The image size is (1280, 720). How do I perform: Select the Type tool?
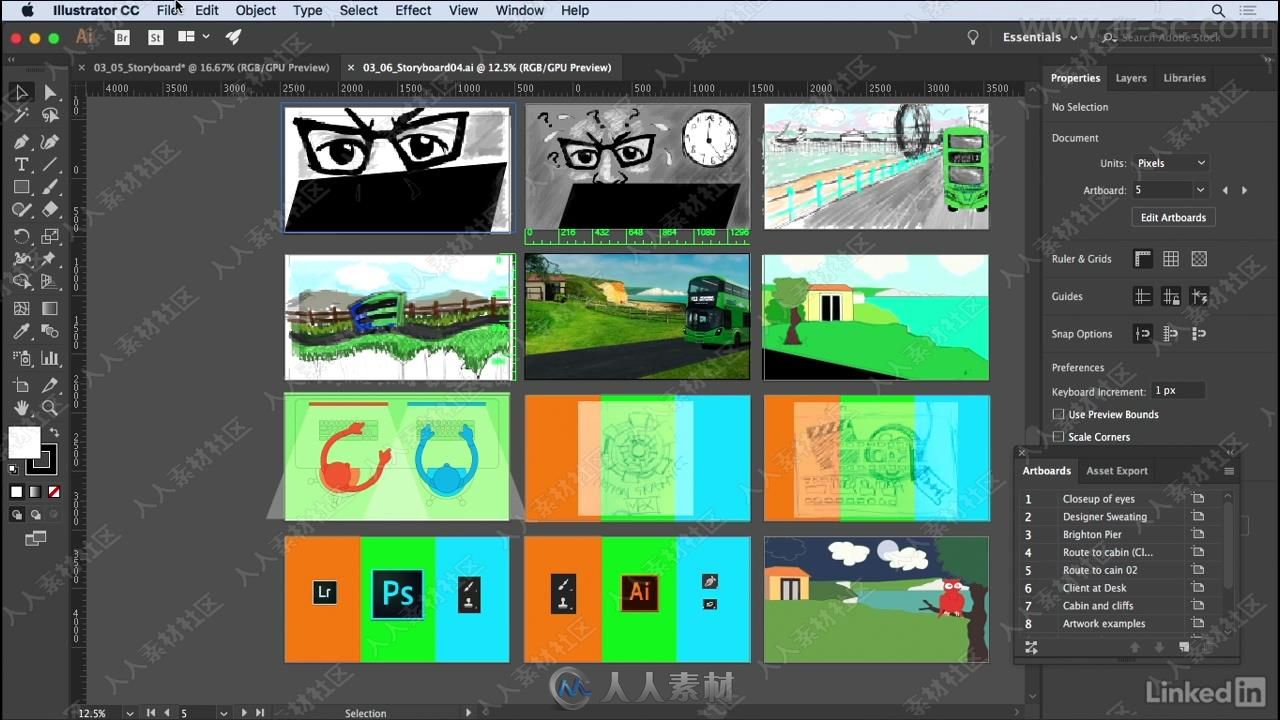[x=21, y=164]
